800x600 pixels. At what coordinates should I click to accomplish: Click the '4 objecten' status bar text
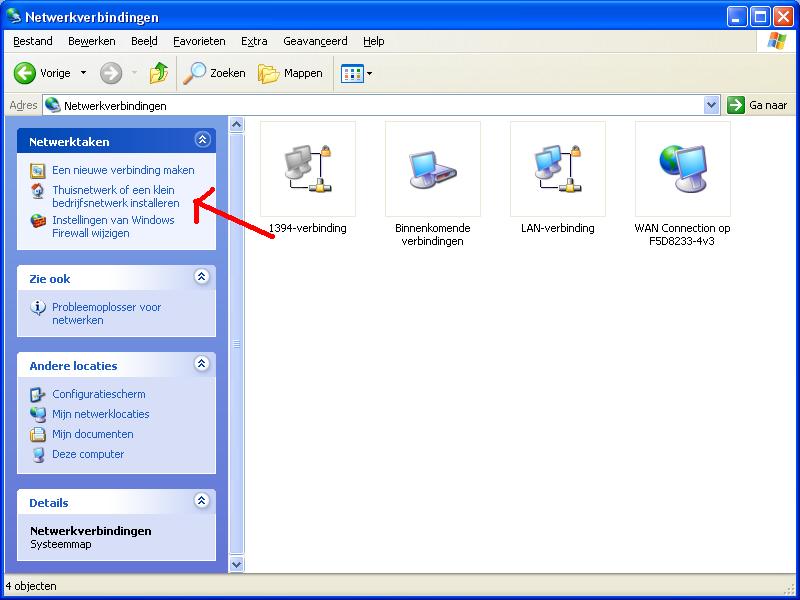point(31,586)
